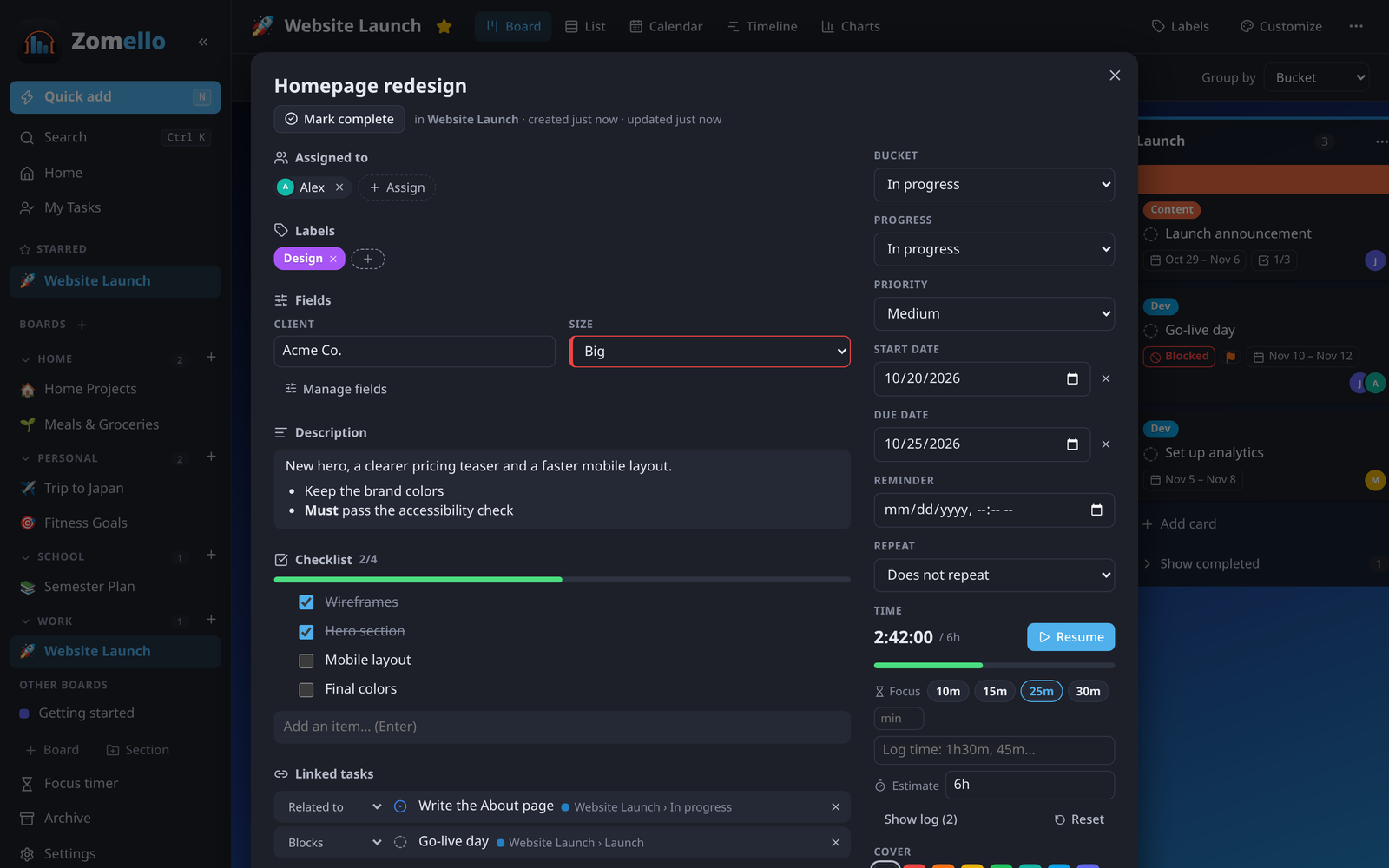The height and width of the screenshot is (868, 1389).
Task: Uncheck the Hero section checklist item
Action: [x=306, y=632]
